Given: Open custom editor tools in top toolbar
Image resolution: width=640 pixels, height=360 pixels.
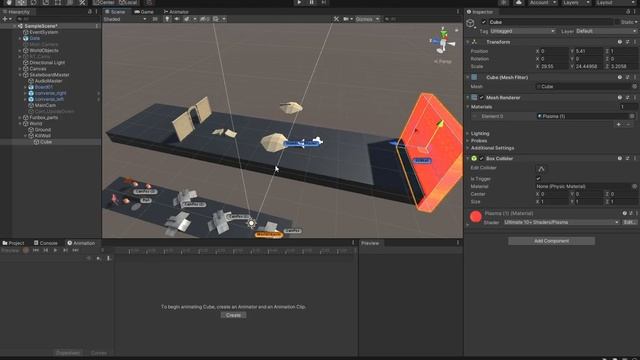Looking at the screenshot, I should click(x=82, y=2).
